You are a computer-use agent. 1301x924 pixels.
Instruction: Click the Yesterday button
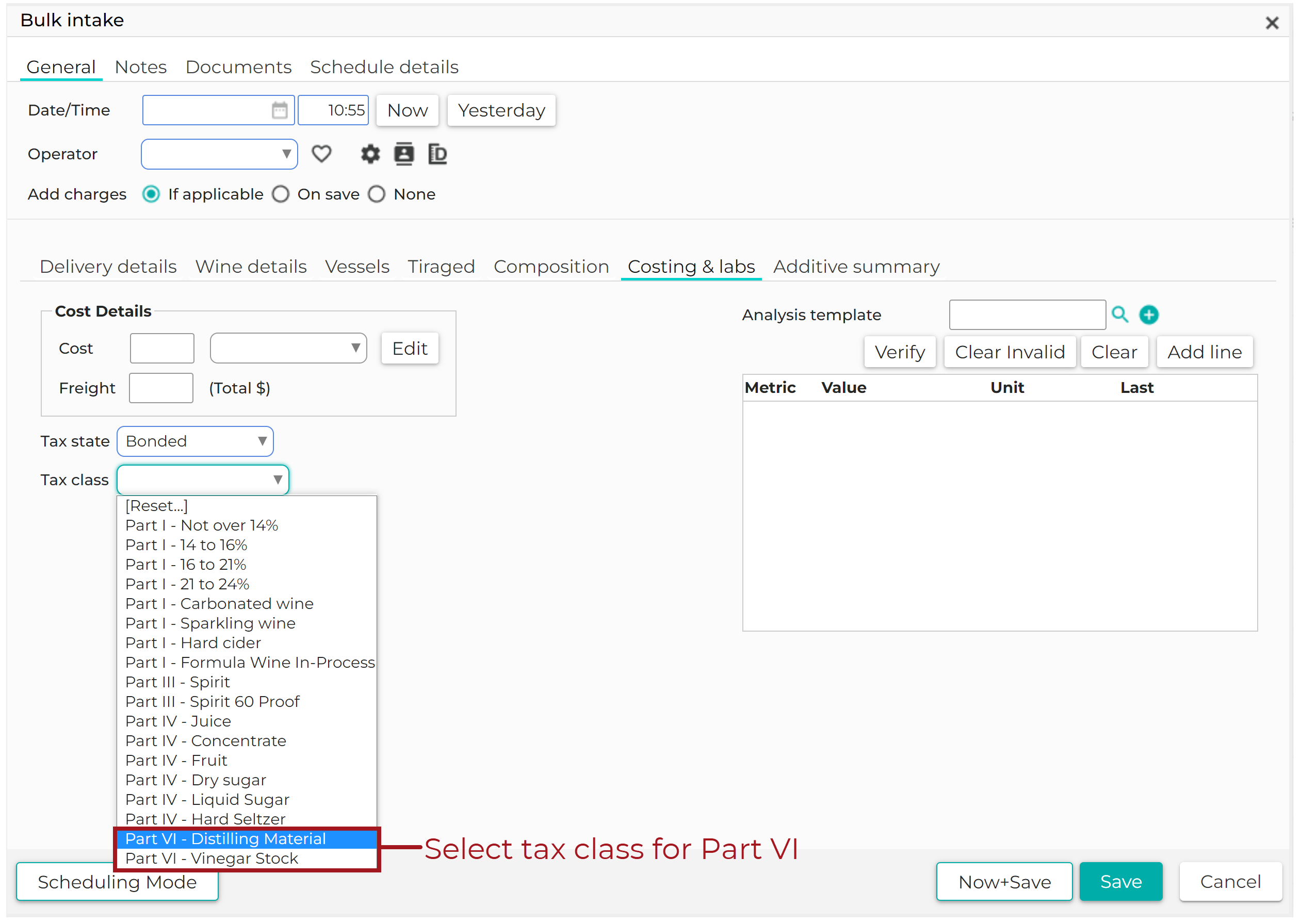pos(501,110)
